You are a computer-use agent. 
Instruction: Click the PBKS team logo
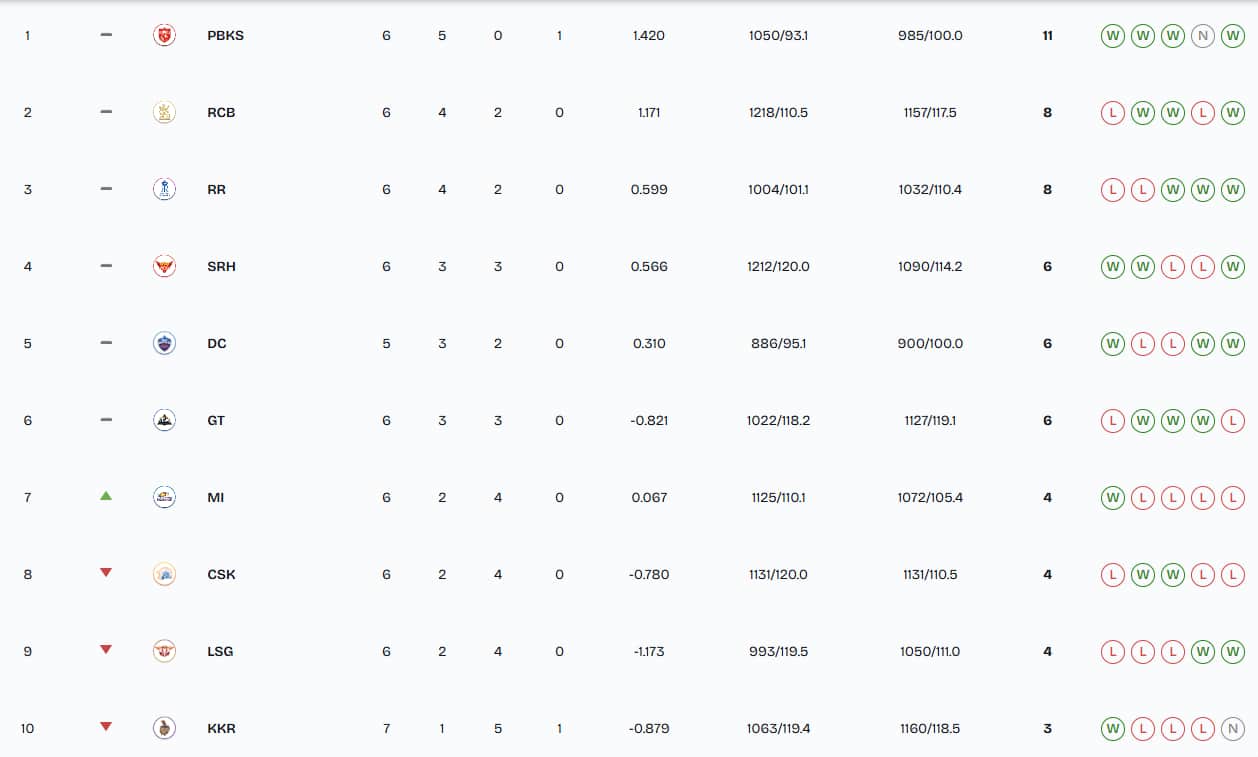coord(164,36)
